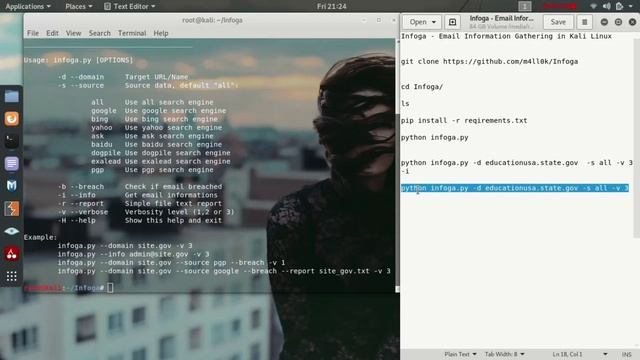Open the red cherry dock icon

click(x=11, y=253)
